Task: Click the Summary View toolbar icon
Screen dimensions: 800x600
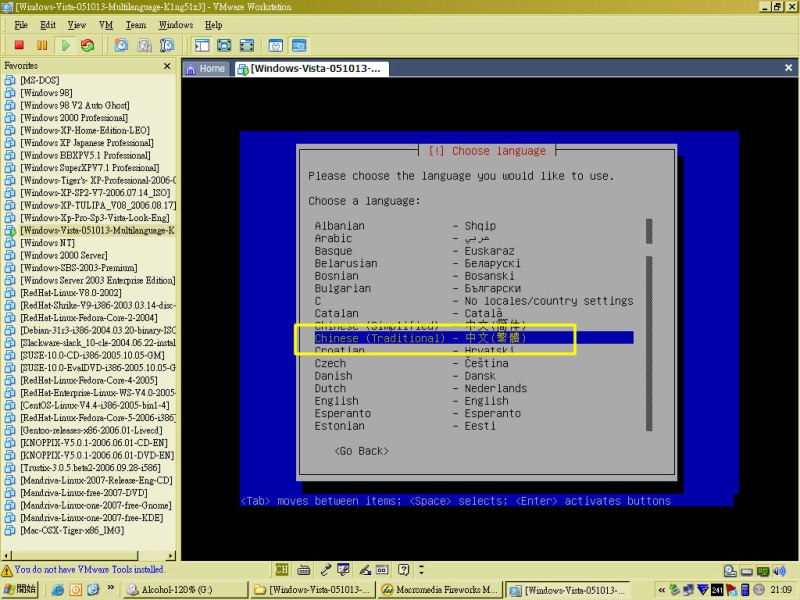Action: [x=276, y=45]
